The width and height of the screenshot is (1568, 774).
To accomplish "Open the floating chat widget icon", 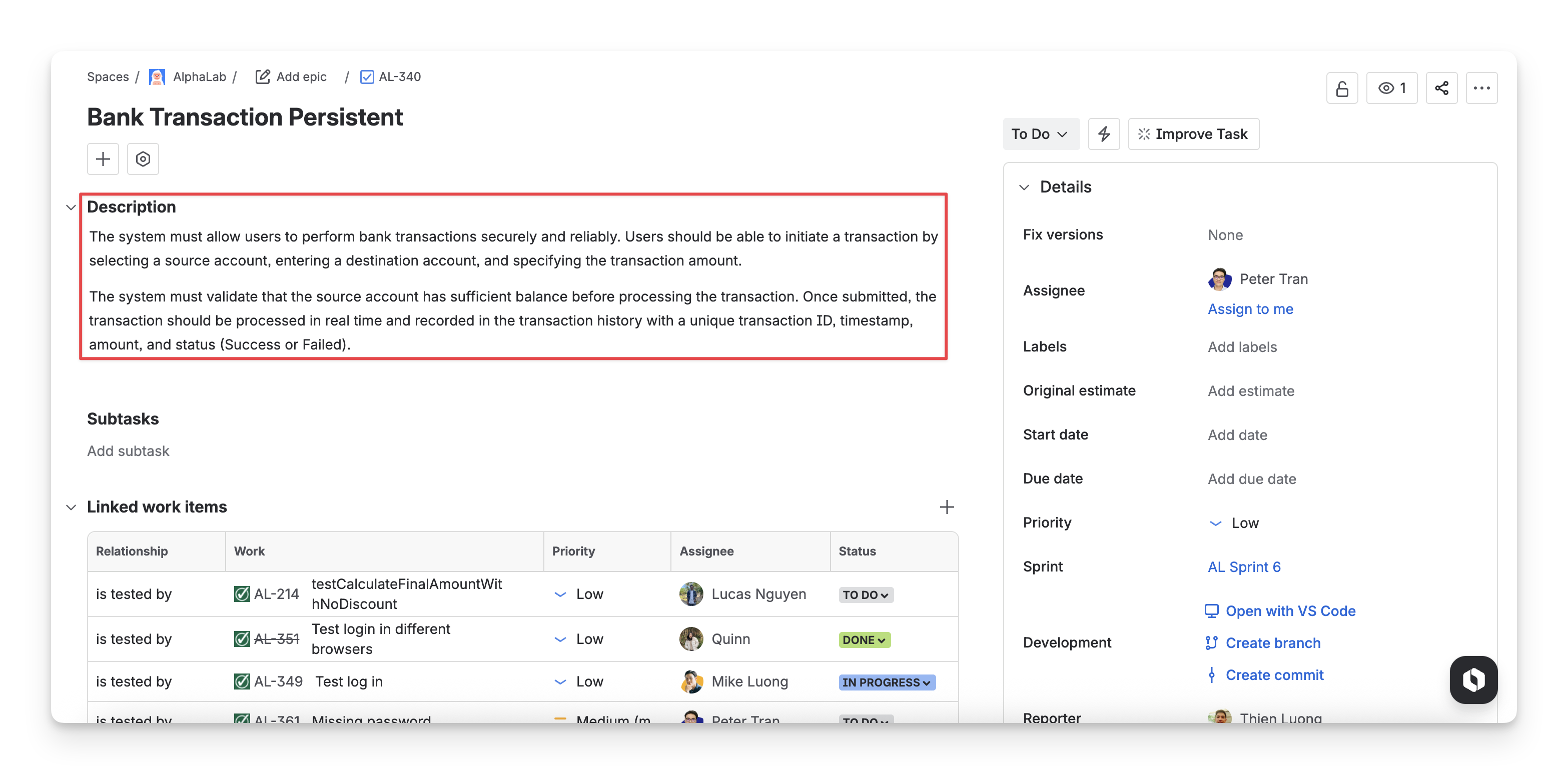I will [1472, 679].
